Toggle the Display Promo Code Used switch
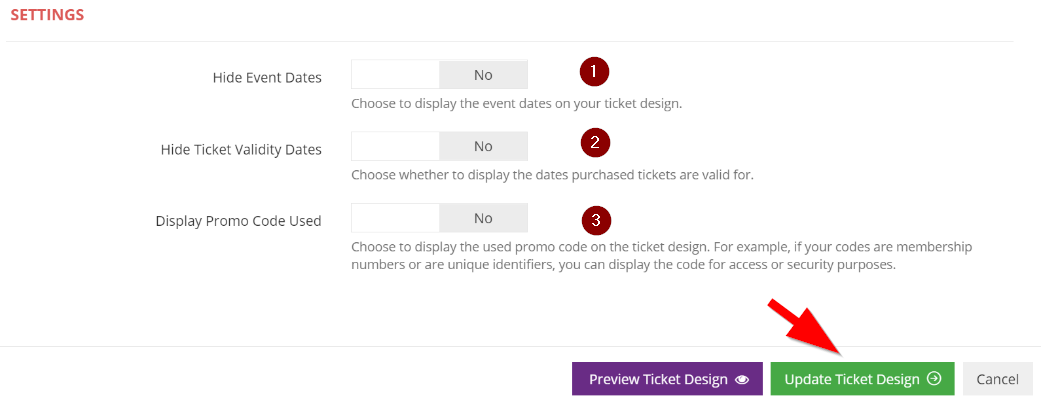 point(440,219)
